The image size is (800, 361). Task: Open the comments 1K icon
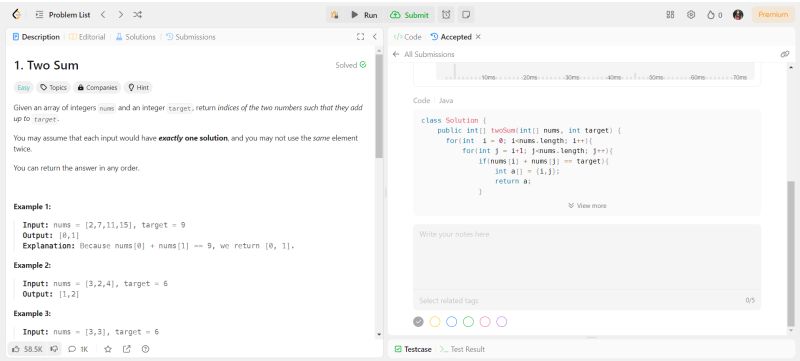pyautogui.click(x=78, y=349)
